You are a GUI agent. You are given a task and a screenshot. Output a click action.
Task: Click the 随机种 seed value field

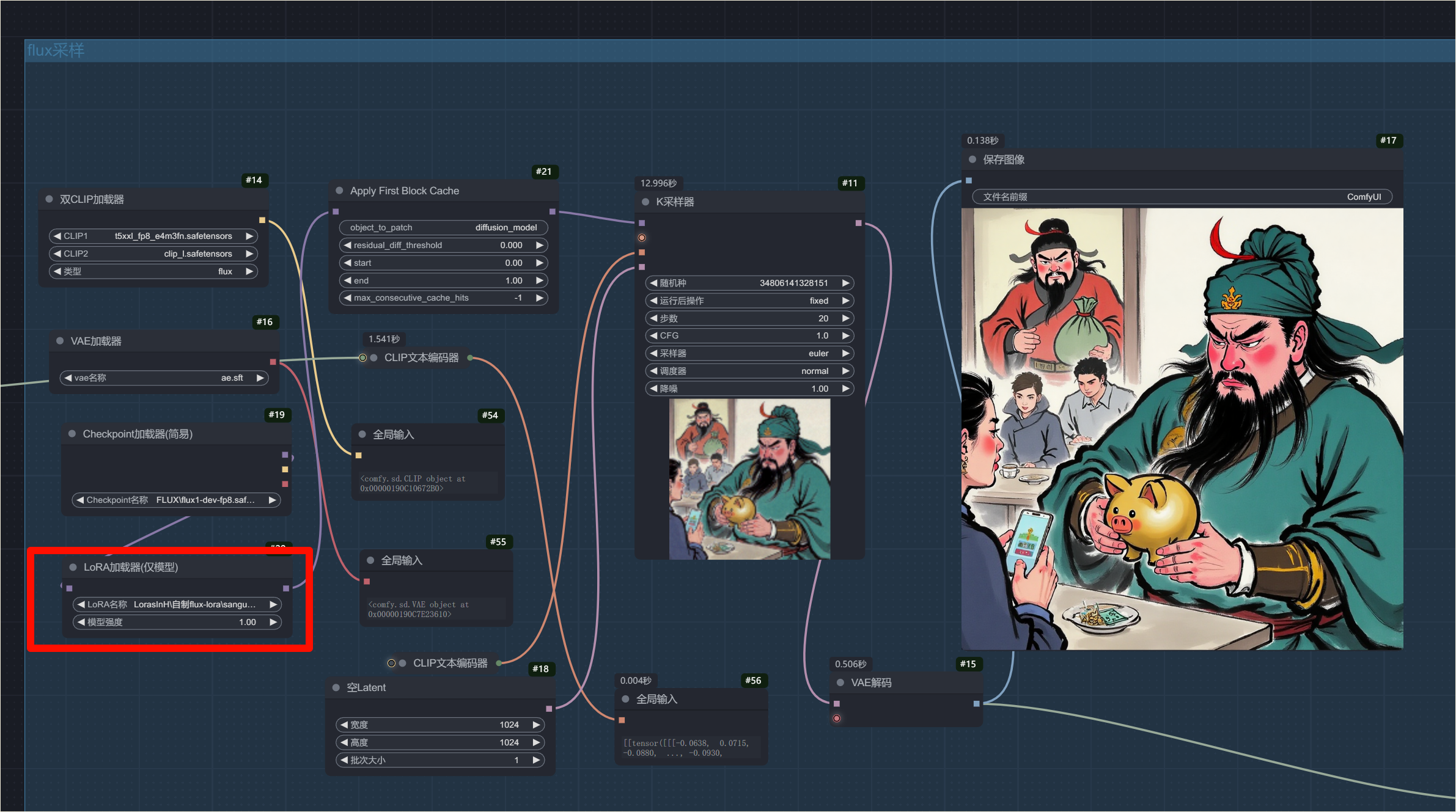[x=749, y=283]
